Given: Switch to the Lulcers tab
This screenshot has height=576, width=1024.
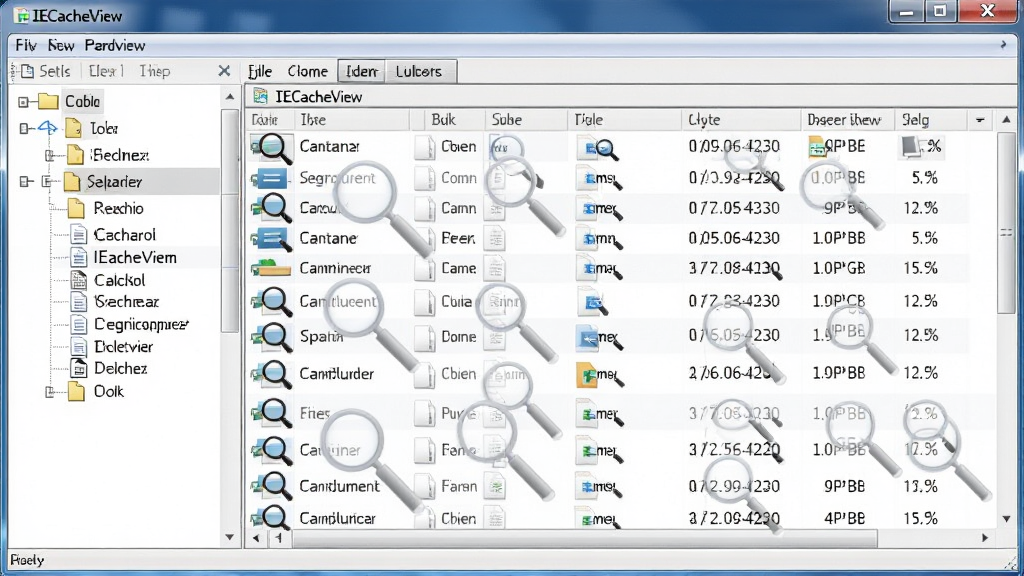Looking at the screenshot, I should coord(419,71).
